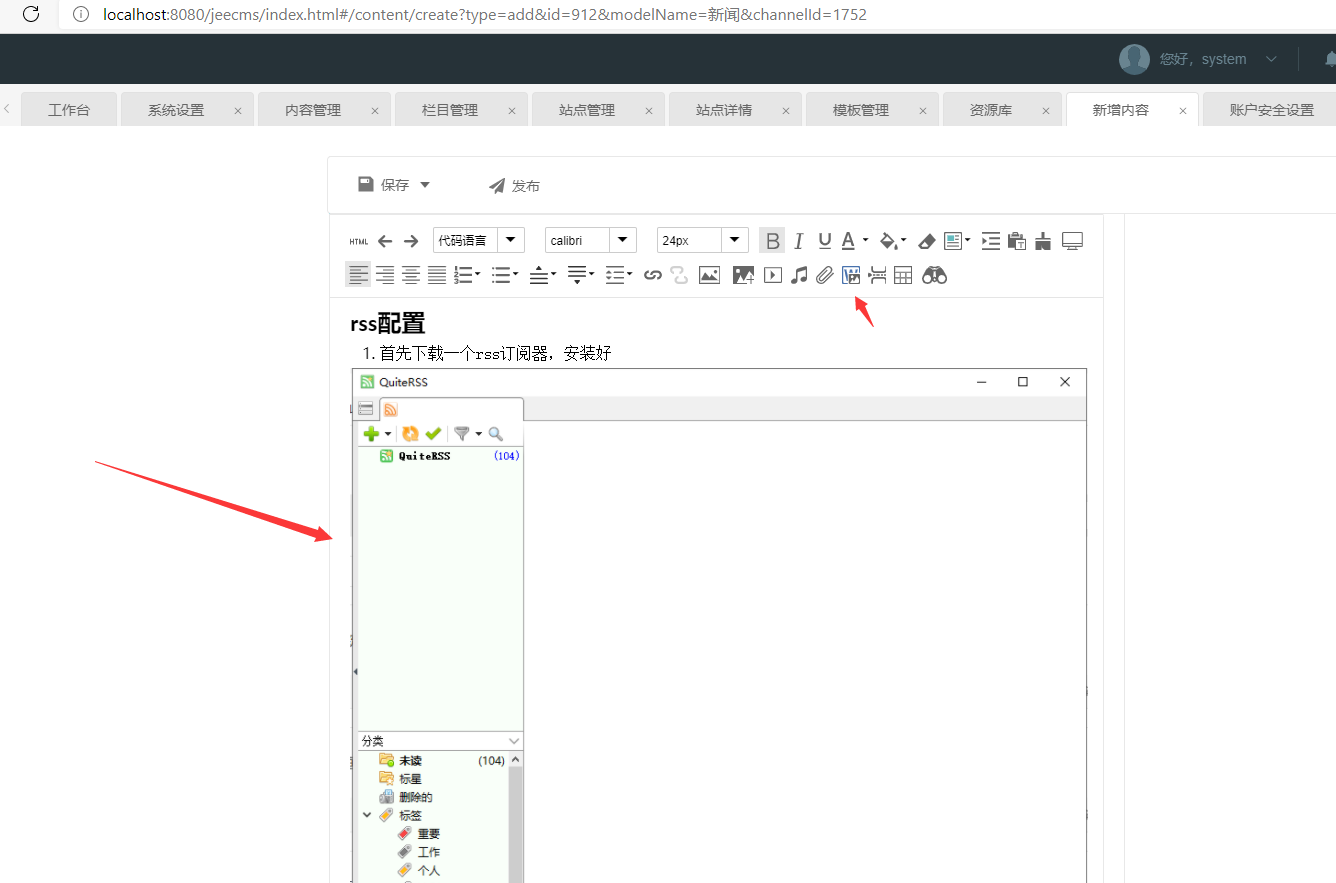This screenshot has width=1336, height=883.
Task: Click the ordered list icon
Action: pos(463,275)
